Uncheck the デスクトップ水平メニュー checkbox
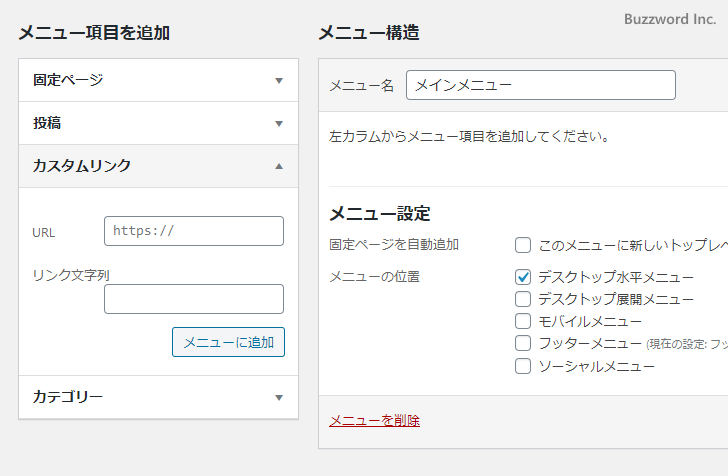Screen dimensions: 728x476 [522, 277]
